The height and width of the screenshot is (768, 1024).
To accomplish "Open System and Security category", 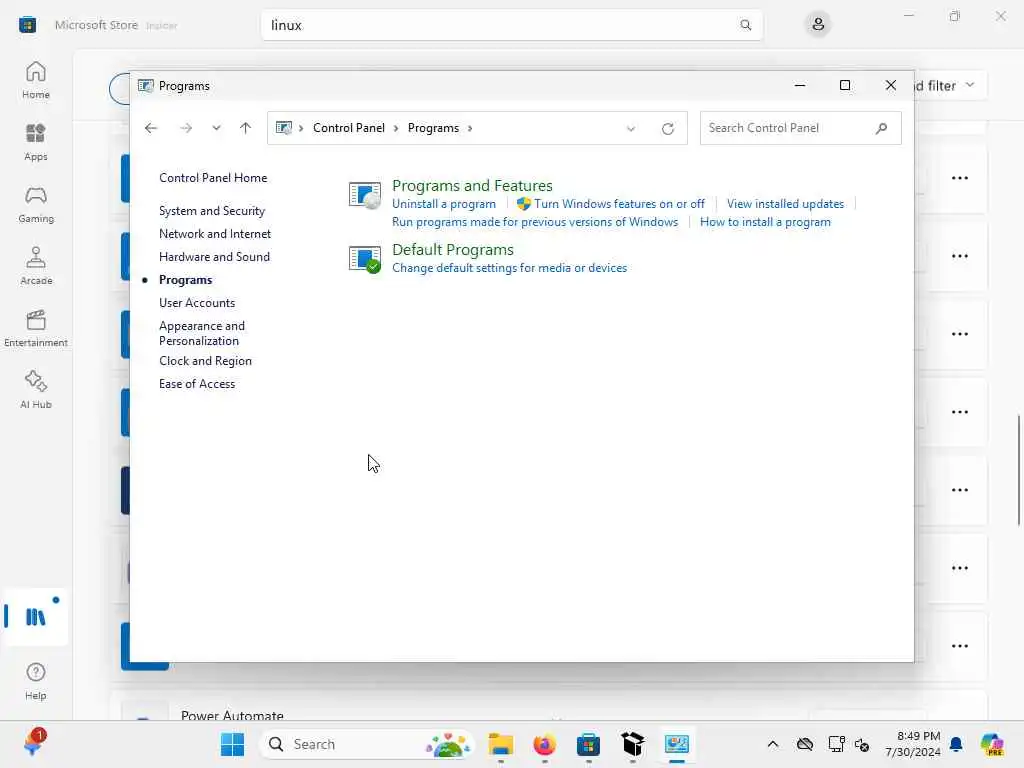I will point(212,211).
